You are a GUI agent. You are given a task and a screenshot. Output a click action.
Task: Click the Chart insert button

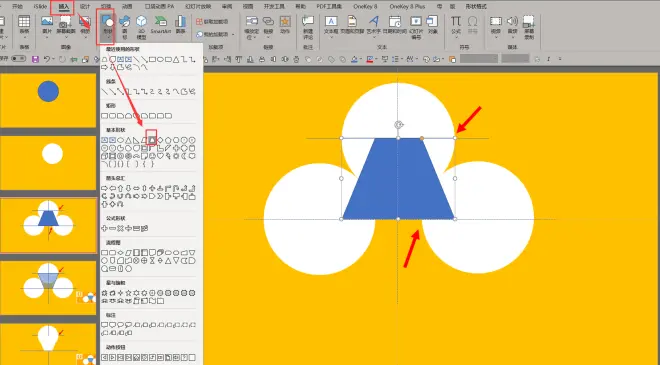point(180,24)
